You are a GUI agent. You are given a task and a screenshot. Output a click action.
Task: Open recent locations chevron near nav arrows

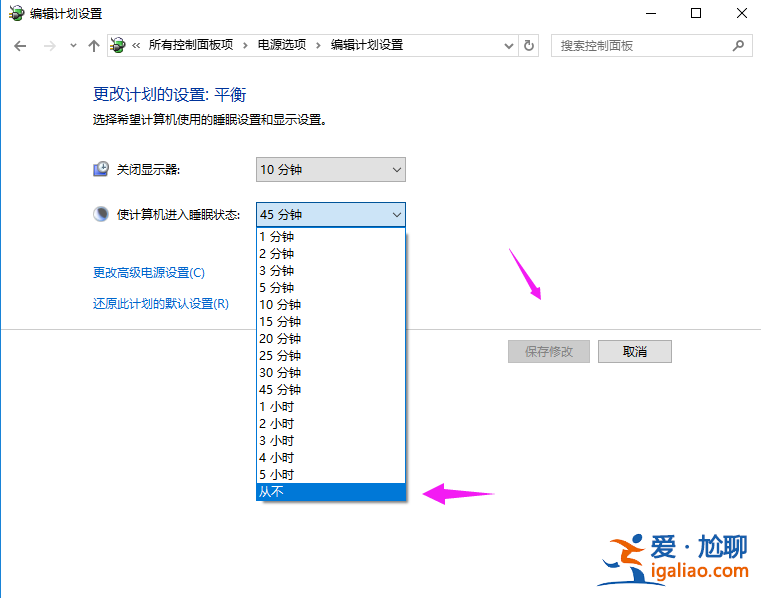[x=73, y=46]
